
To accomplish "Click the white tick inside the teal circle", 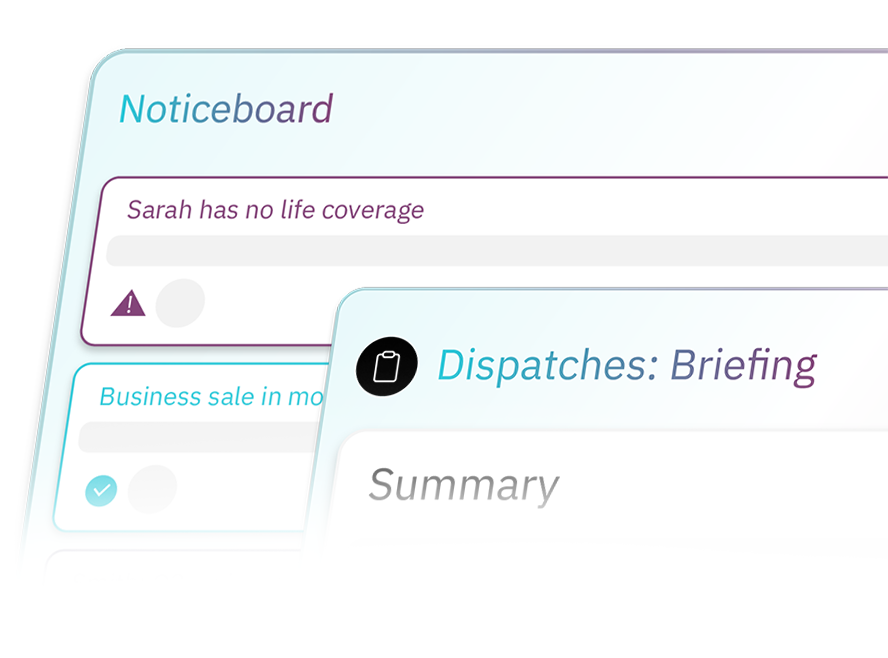I will point(101,490).
